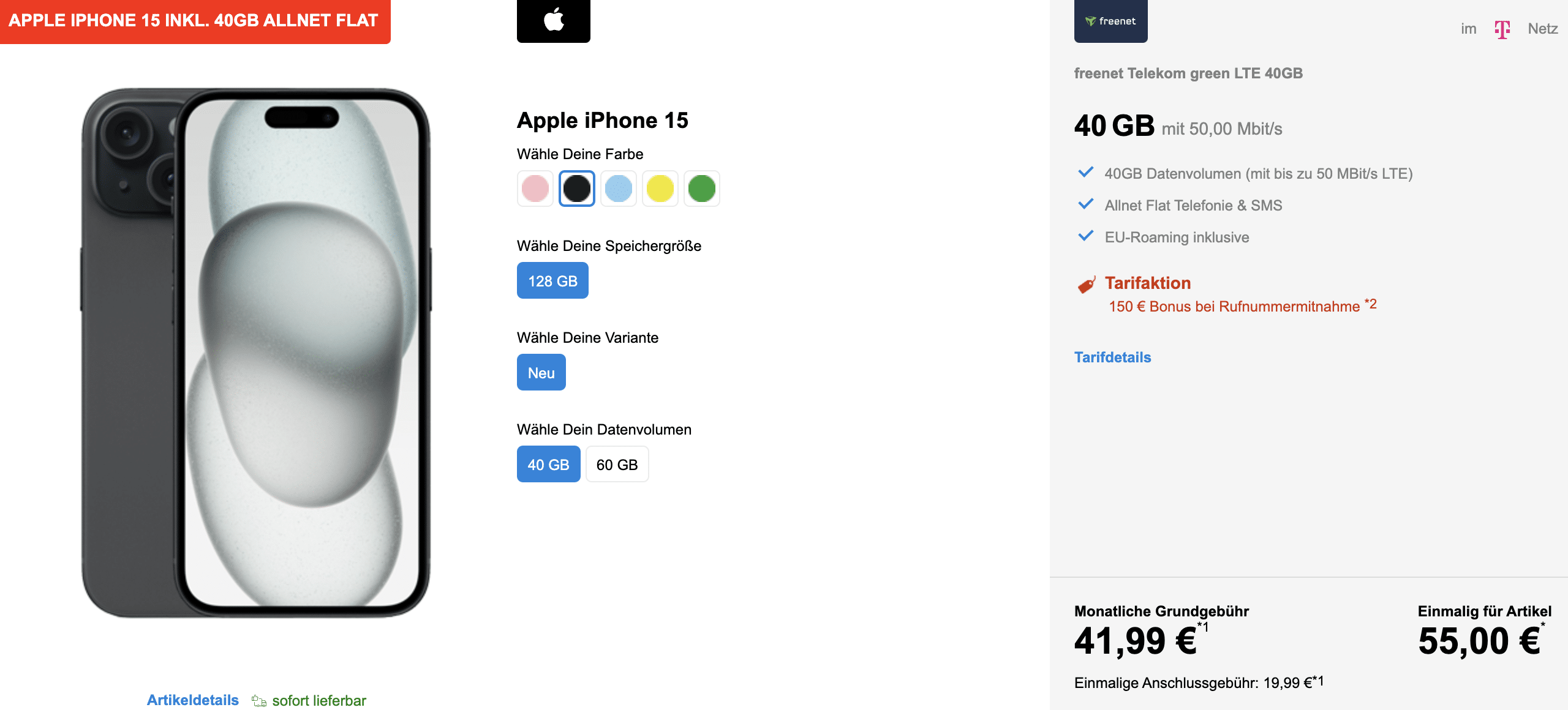Switch to 60 GB data volume
The image size is (1568, 710).
point(617,464)
